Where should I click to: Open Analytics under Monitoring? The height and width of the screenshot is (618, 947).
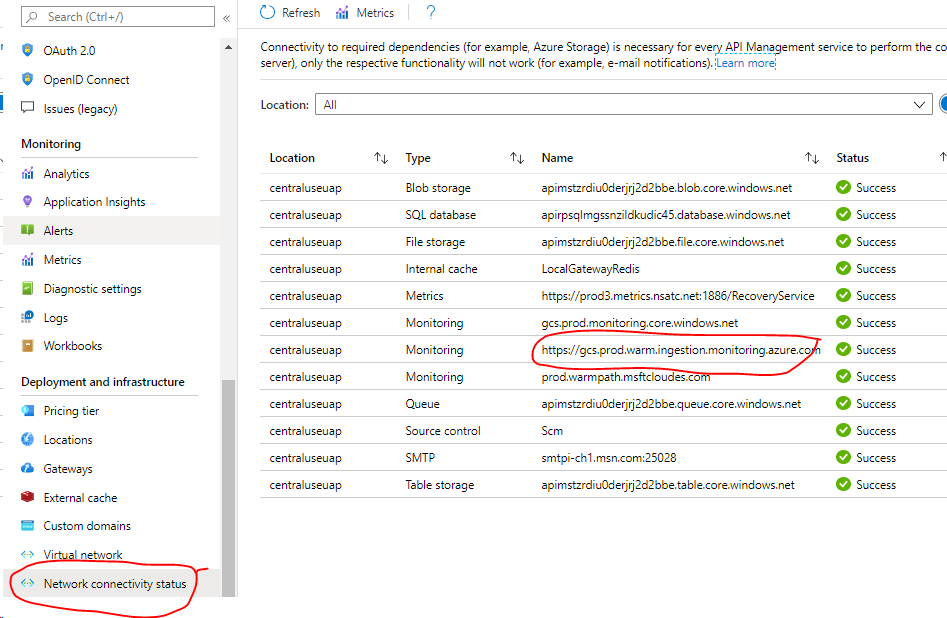[66, 174]
